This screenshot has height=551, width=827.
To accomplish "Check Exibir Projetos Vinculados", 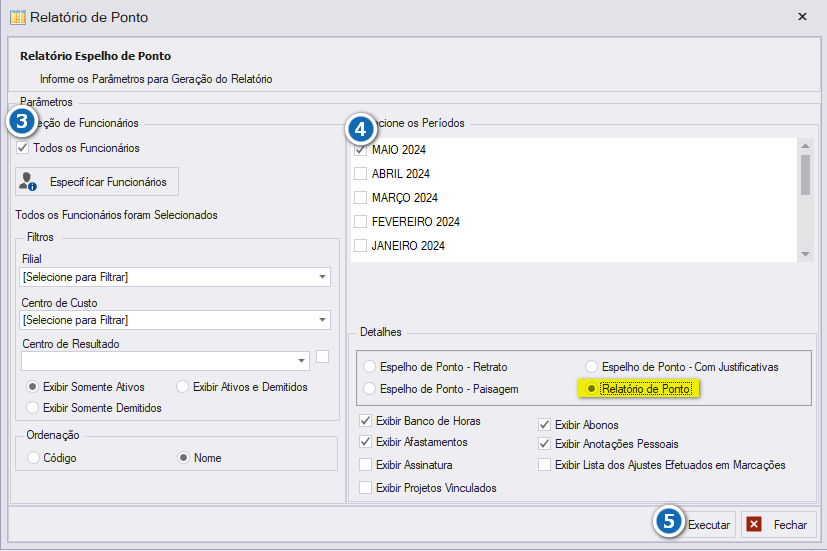I will (x=365, y=488).
